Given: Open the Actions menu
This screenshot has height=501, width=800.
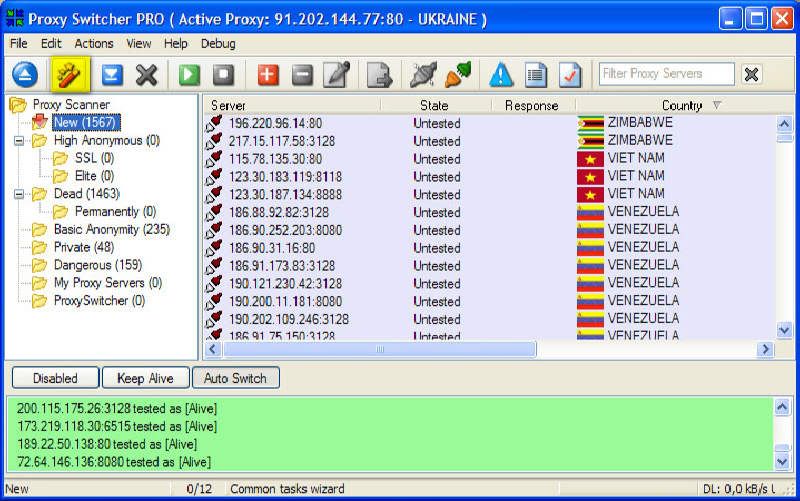Looking at the screenshot, I should tap(93, 44).
